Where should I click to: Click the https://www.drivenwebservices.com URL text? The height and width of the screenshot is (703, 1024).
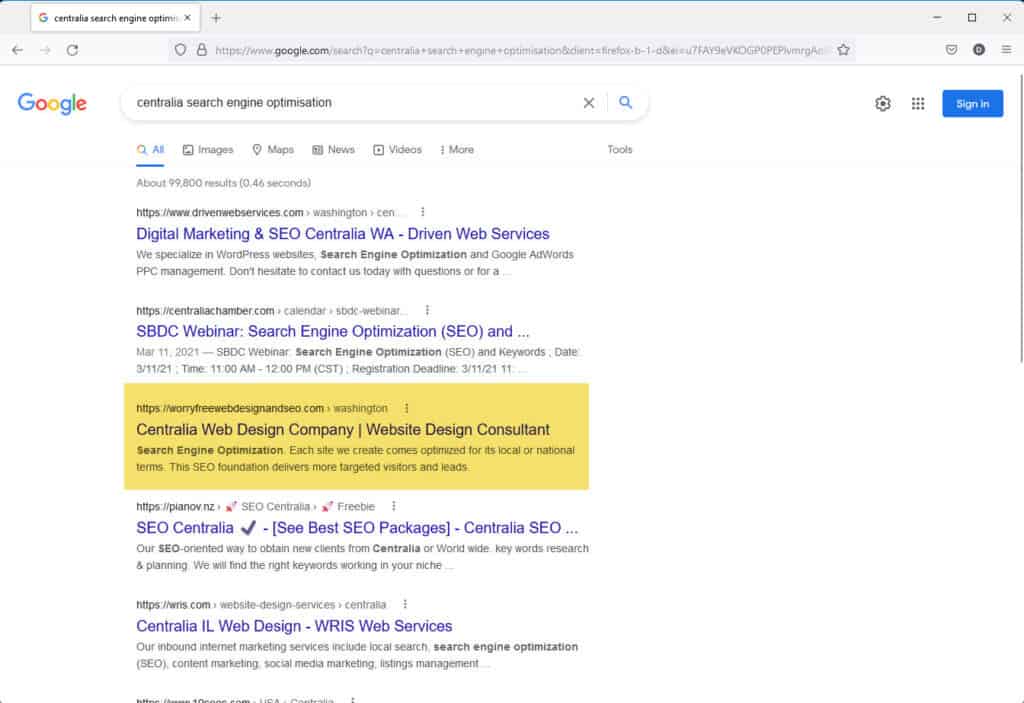click(219, 212)
